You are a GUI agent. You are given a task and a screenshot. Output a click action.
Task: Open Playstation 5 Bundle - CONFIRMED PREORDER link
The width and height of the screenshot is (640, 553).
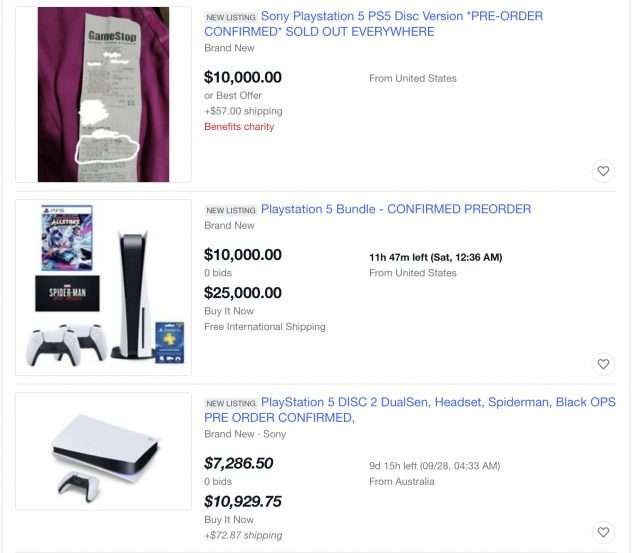point(396,209)
